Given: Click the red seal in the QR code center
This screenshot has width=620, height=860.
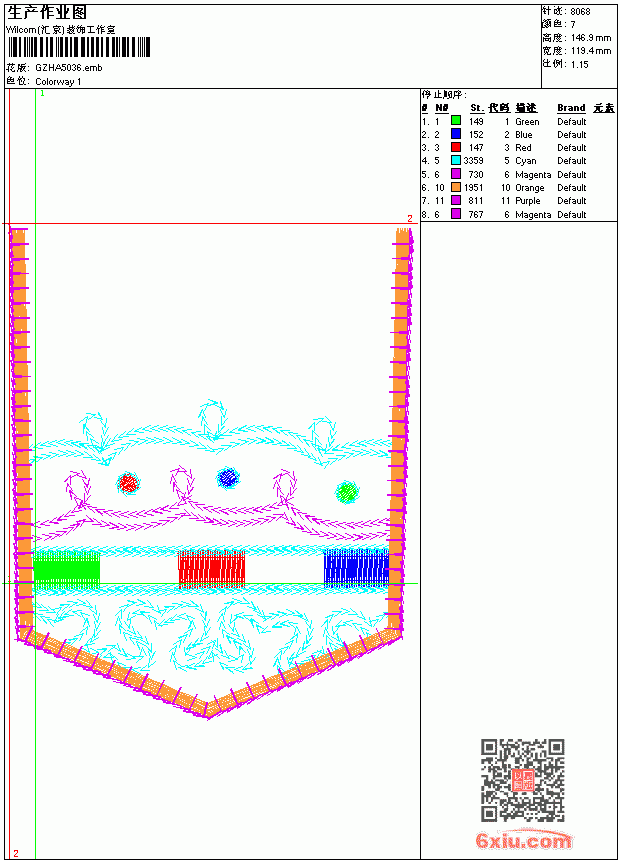Looking at the screenshot, I should (x=522, y=780).
